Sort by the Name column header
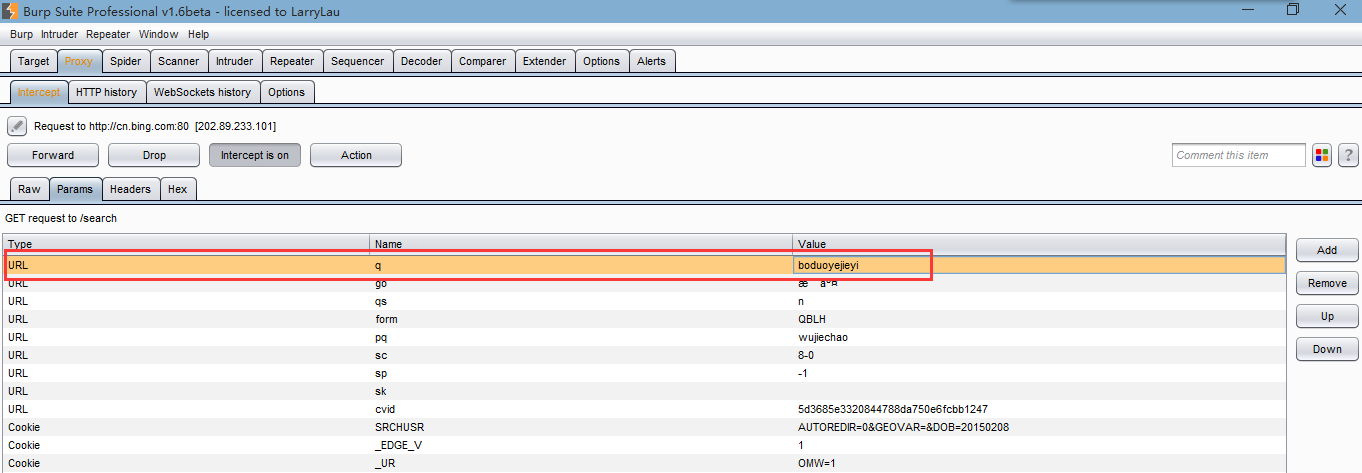Viewport: 1362px width, 473px height. [581, 244]
